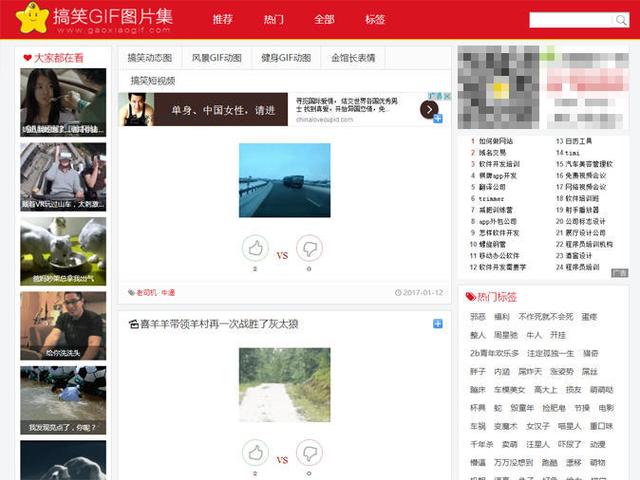
Task: Go to the 标签 navigation item
Action: [x=375, y=20]
